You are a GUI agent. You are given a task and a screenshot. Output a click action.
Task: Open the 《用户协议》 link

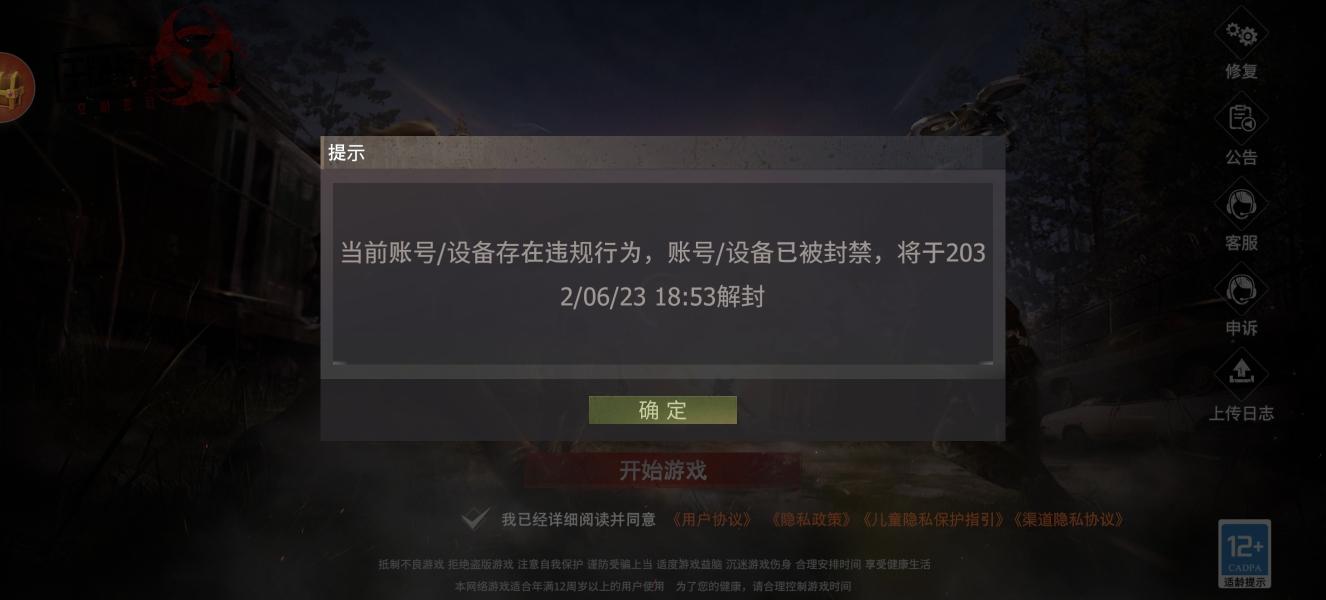coord(712,520)
